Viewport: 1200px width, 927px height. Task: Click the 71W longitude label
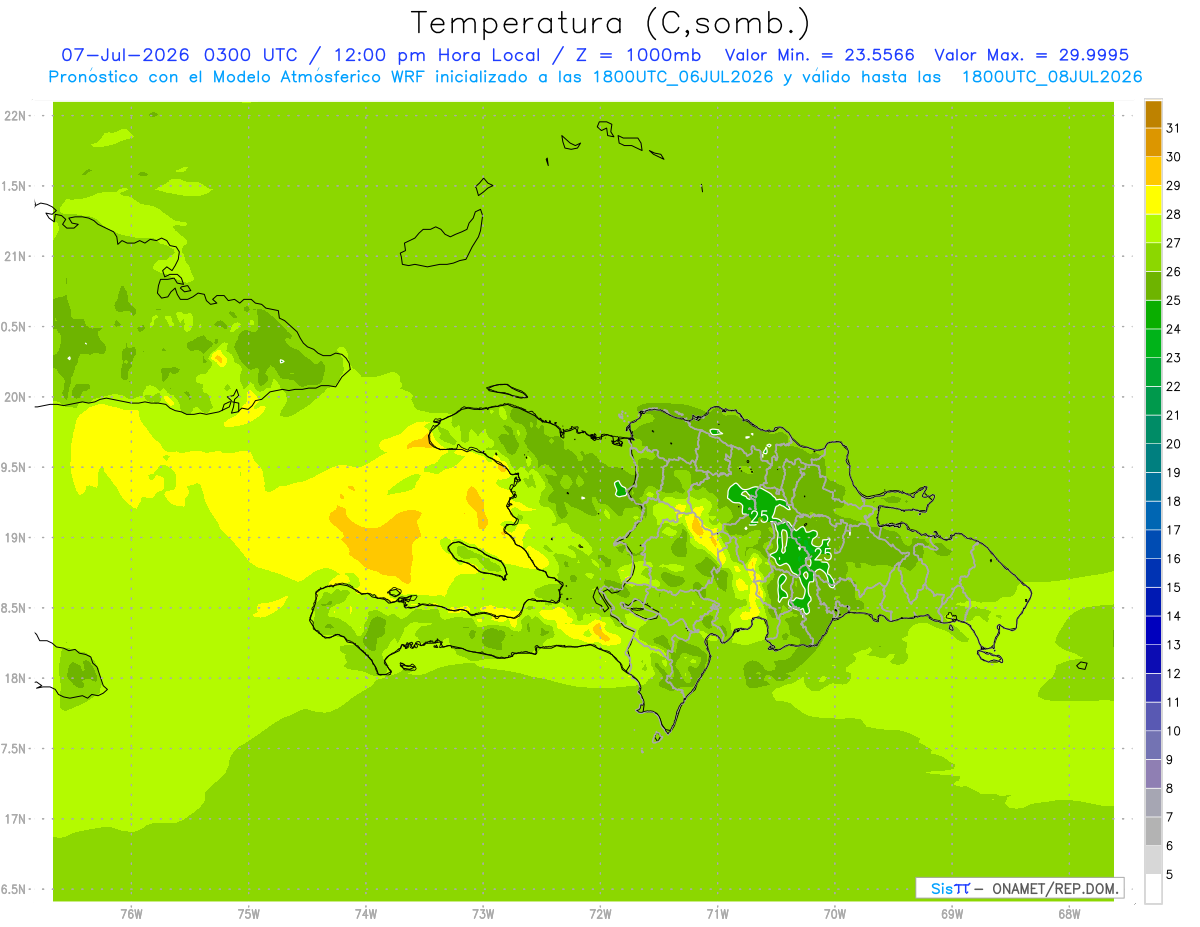pos(717,914)
